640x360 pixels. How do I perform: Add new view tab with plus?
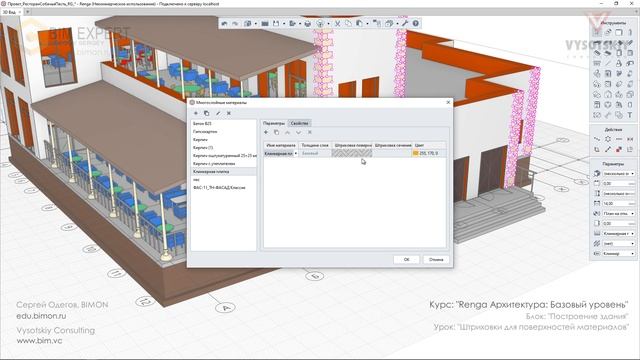tap(28, 12)
